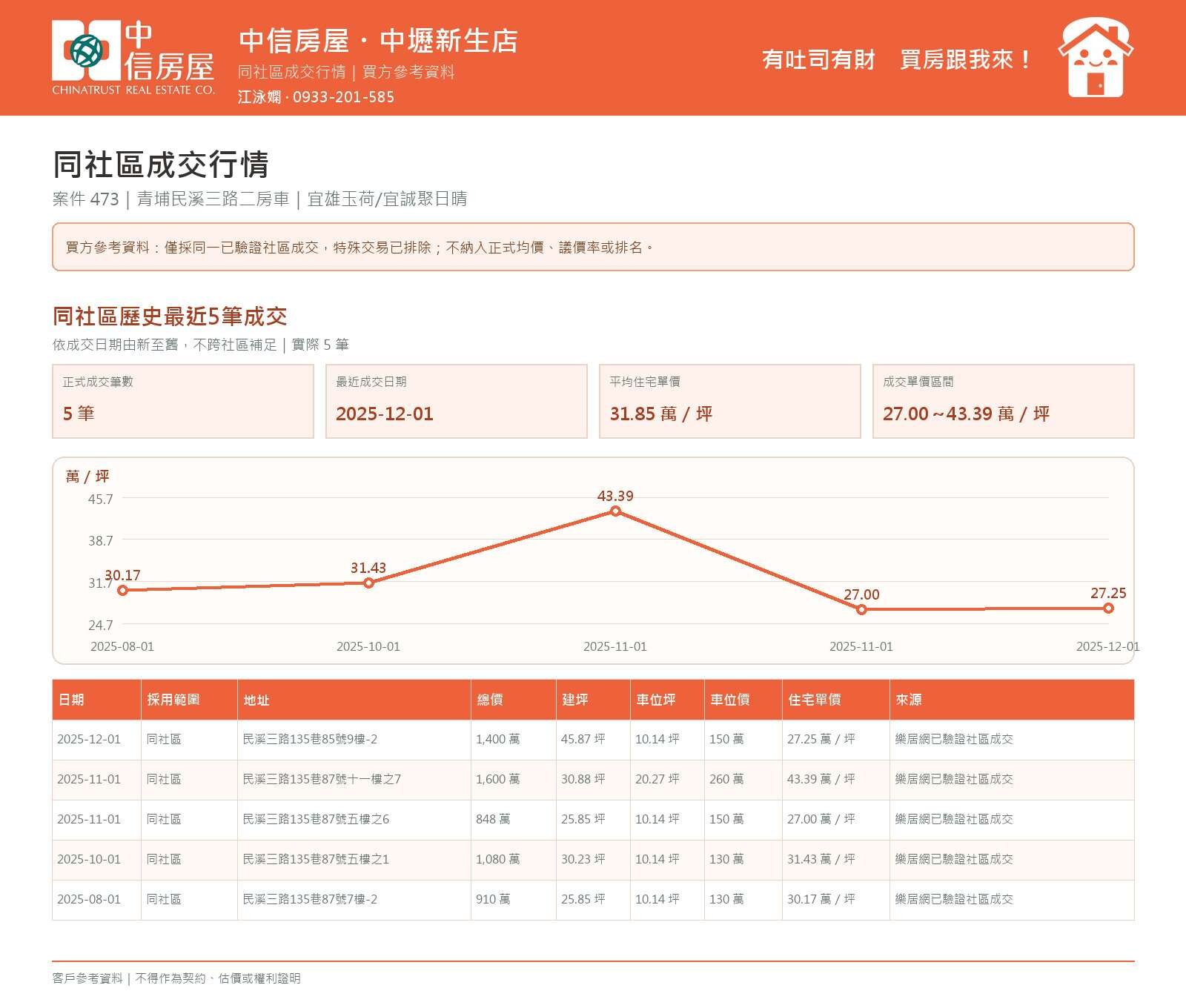Open the 民溪三路135巷85號9樓-2 transaction row
Screen dimensions: 1186x1008
pyautogui.click(x=593, y=740)
